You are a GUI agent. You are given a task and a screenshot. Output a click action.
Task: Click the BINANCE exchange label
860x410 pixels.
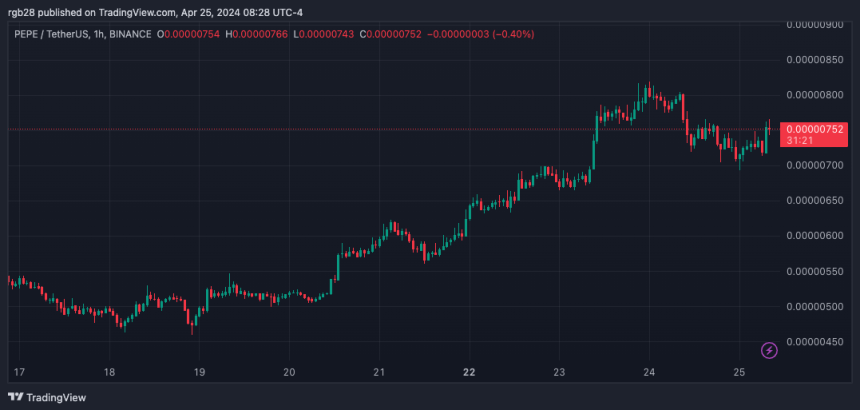point(131,34)
